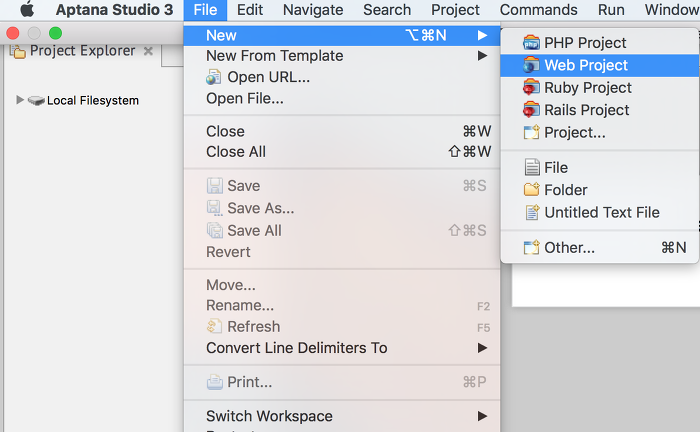Select New in the File menu
The width and height of the screenshot is (700, 432).
pos(342,35)
